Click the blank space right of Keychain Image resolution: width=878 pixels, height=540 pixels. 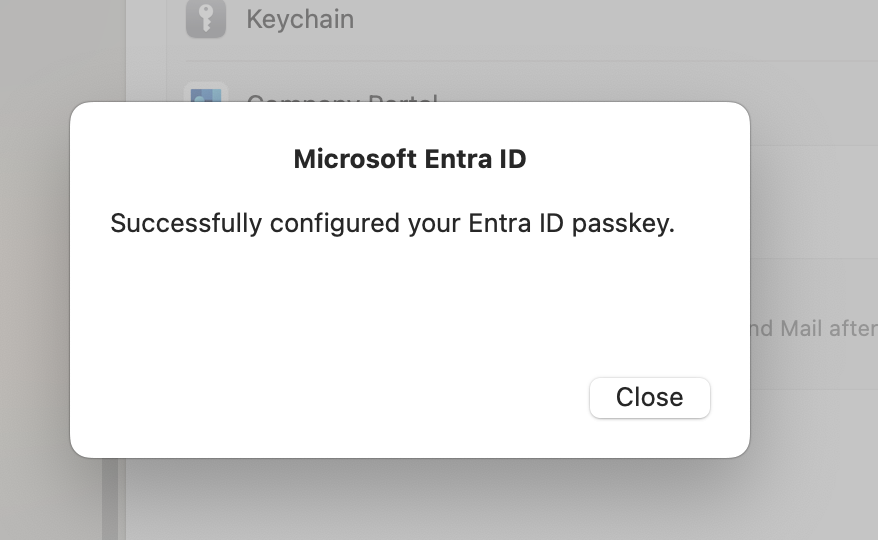616,19
